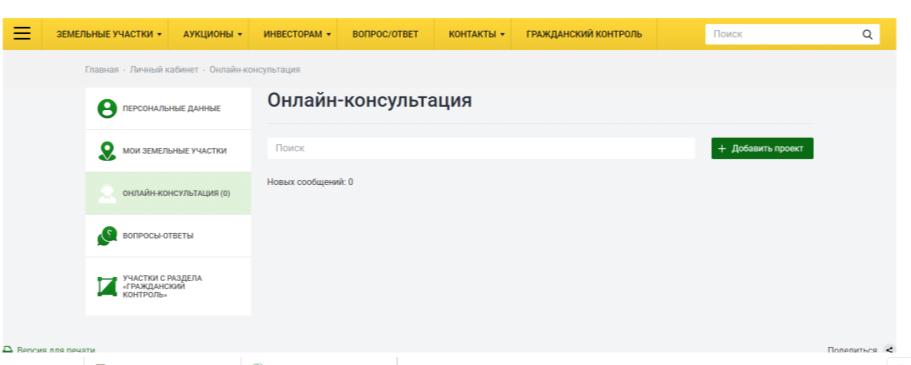This screenshot has width=911, height=365.
Task: Expand the Земельные участки dropdown menu
Action: pyautogui.click(x=109, y=34)
